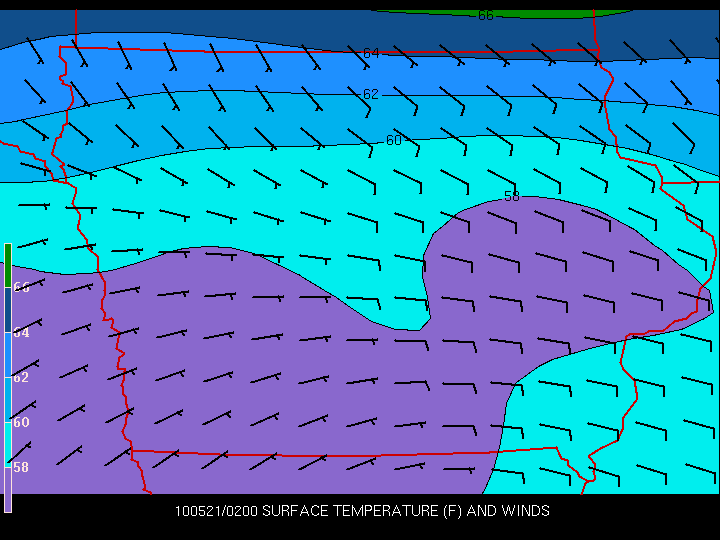Click the 62 contour label on the map
Screen dimensions: 720x540
[371, 94]
